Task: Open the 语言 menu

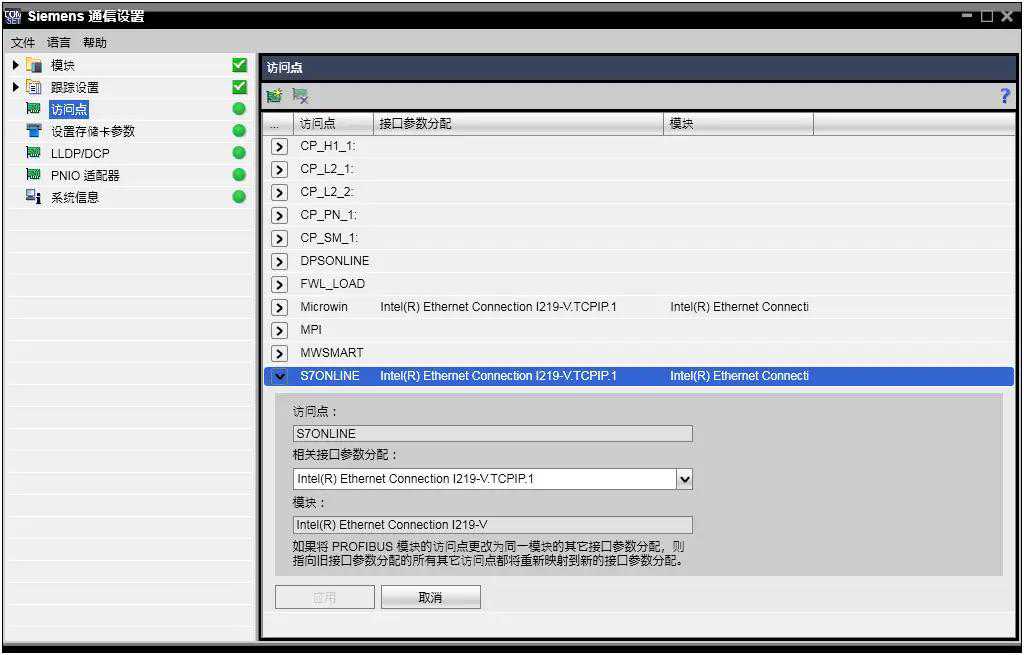Action: pyautogui.click(x=59, y=43)
